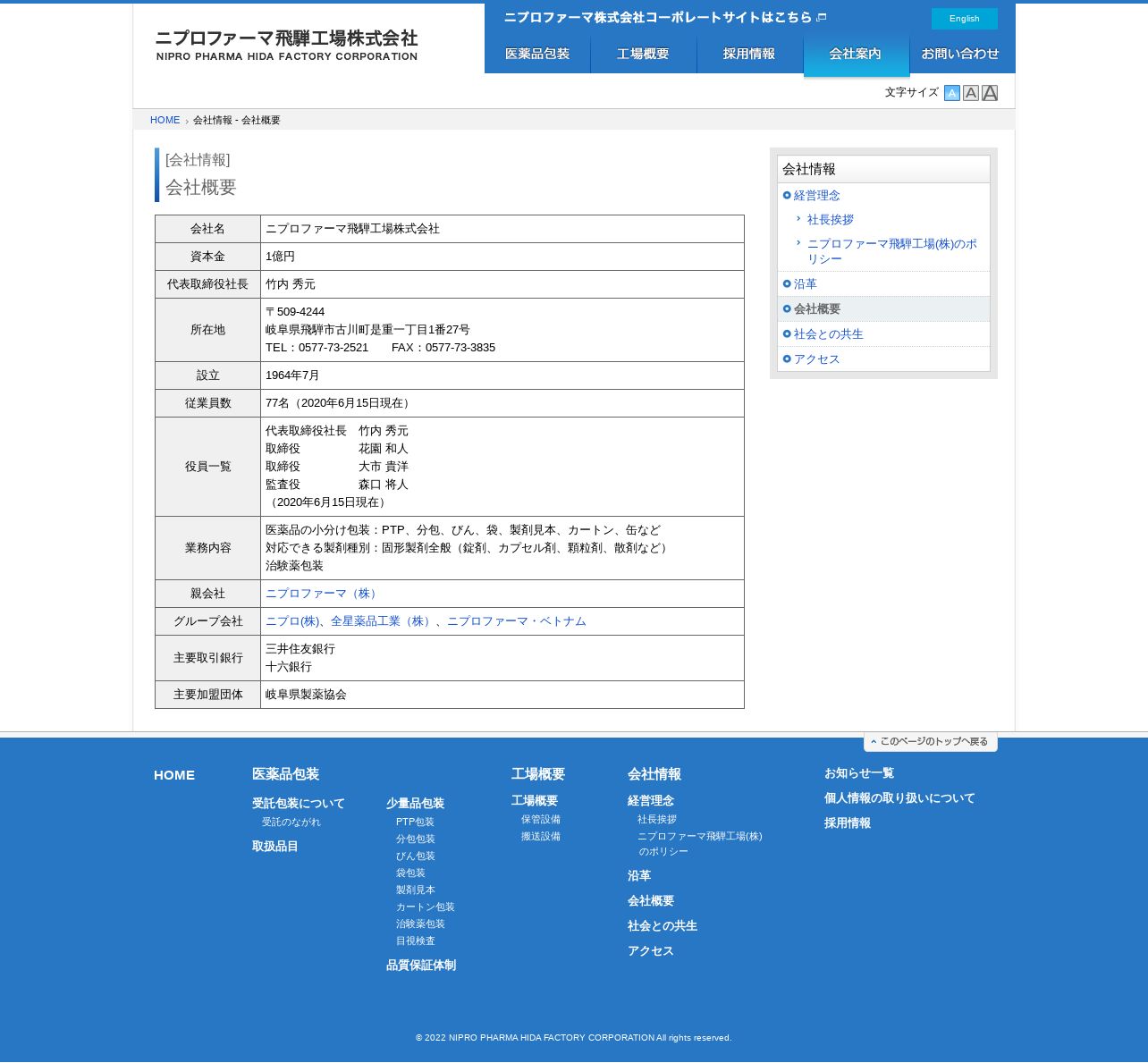Viewport: 1148px width, 1063px height.
Task: Open 社会との共生 in the footer
Action: (663, 926)
